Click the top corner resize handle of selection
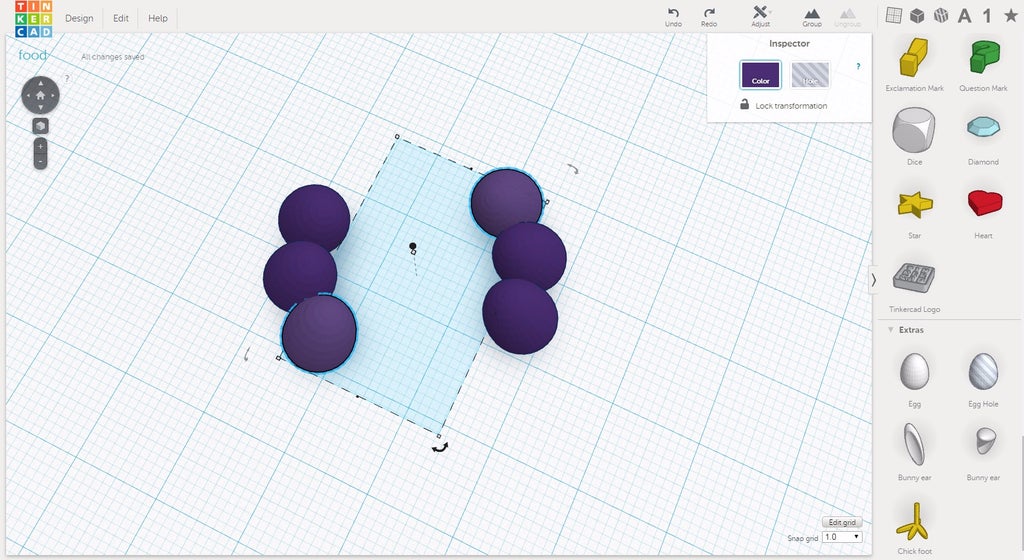Viewport: 1024px width, 560px height. [x=397, y=136]
